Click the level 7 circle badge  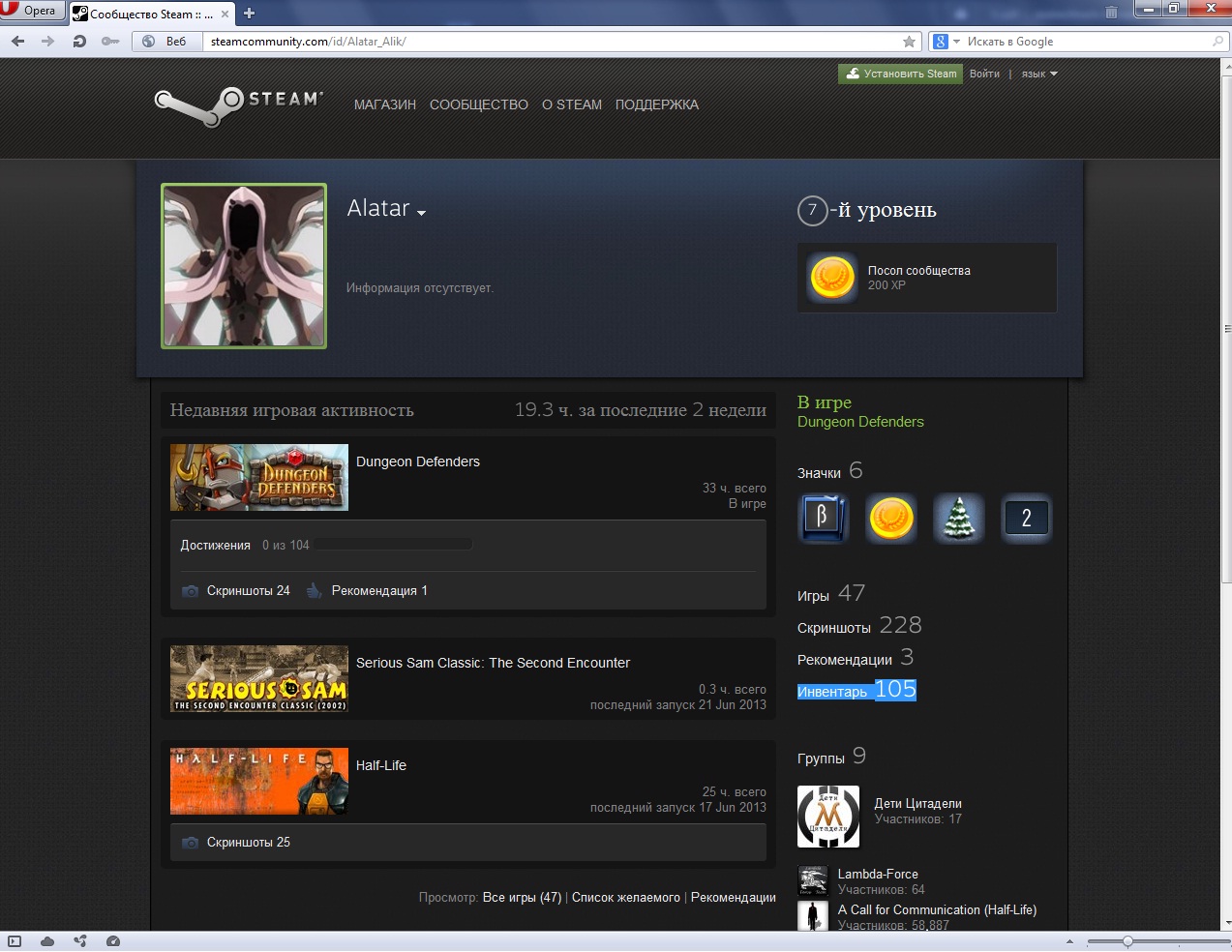coord(813,210)
